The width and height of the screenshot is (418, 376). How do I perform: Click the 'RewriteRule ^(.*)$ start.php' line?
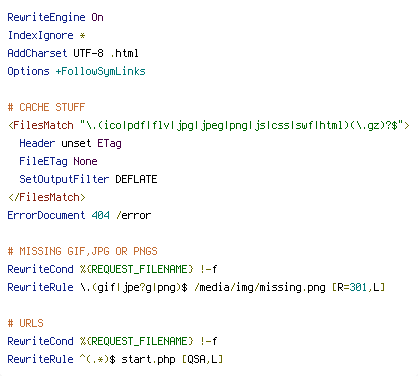coord(115,359)
